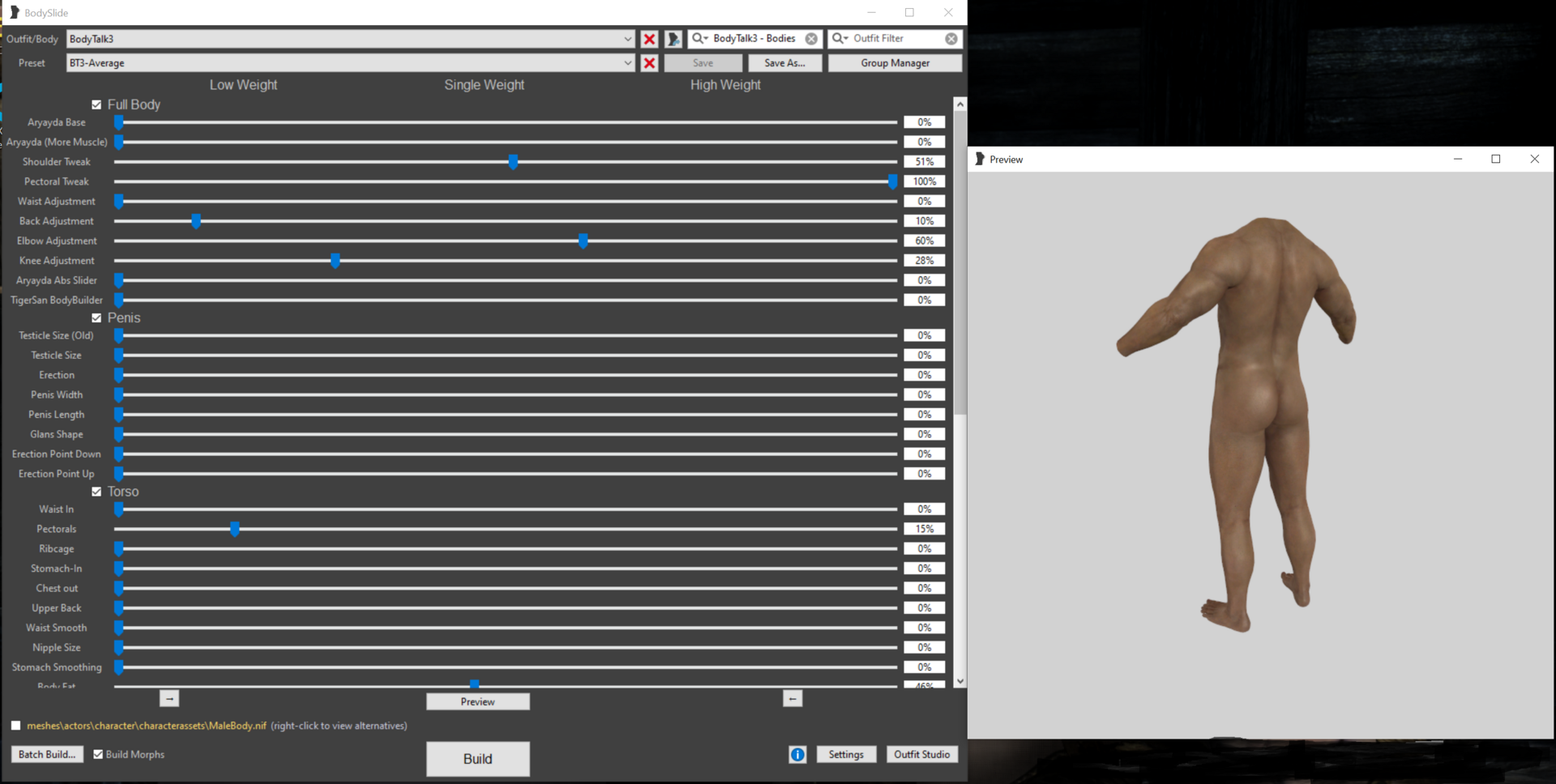Open the Outfit Filter magnifier menu
The height and width of the screenshot is (784, 1556).
(840, 38)
